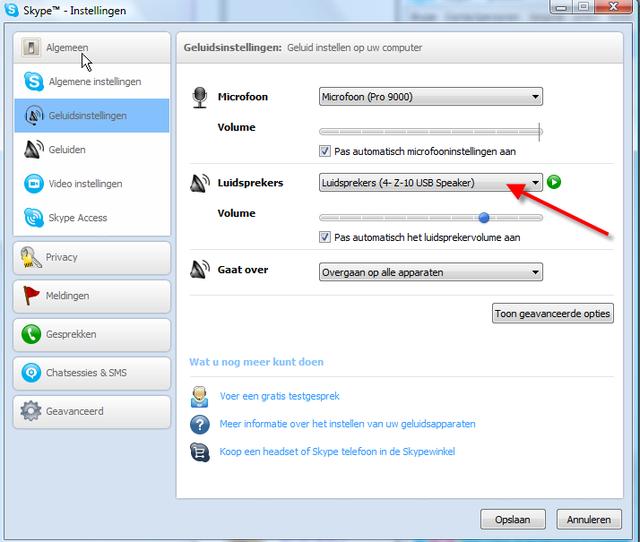Click the Chatsessies & SMS chat icon
This screenshot has height=542, width=640.
[31, 373]
